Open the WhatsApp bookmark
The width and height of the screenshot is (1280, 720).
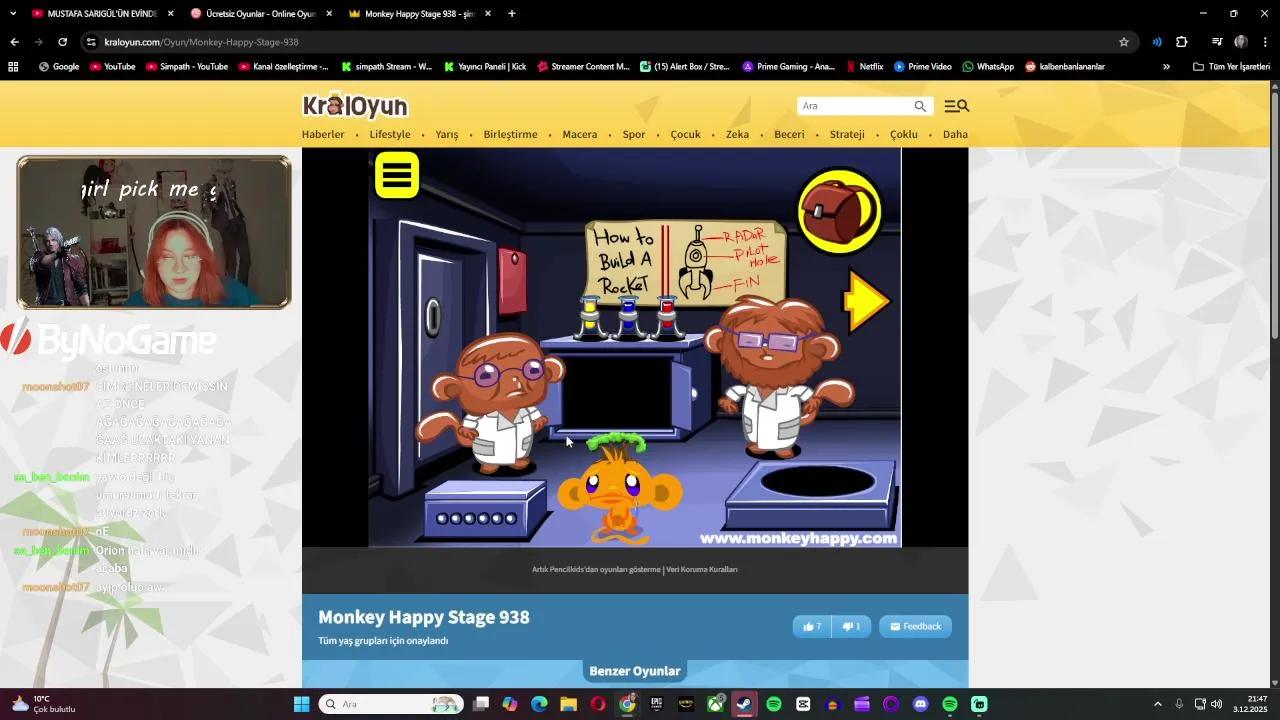pyautogui.click(x=988, y=67)
